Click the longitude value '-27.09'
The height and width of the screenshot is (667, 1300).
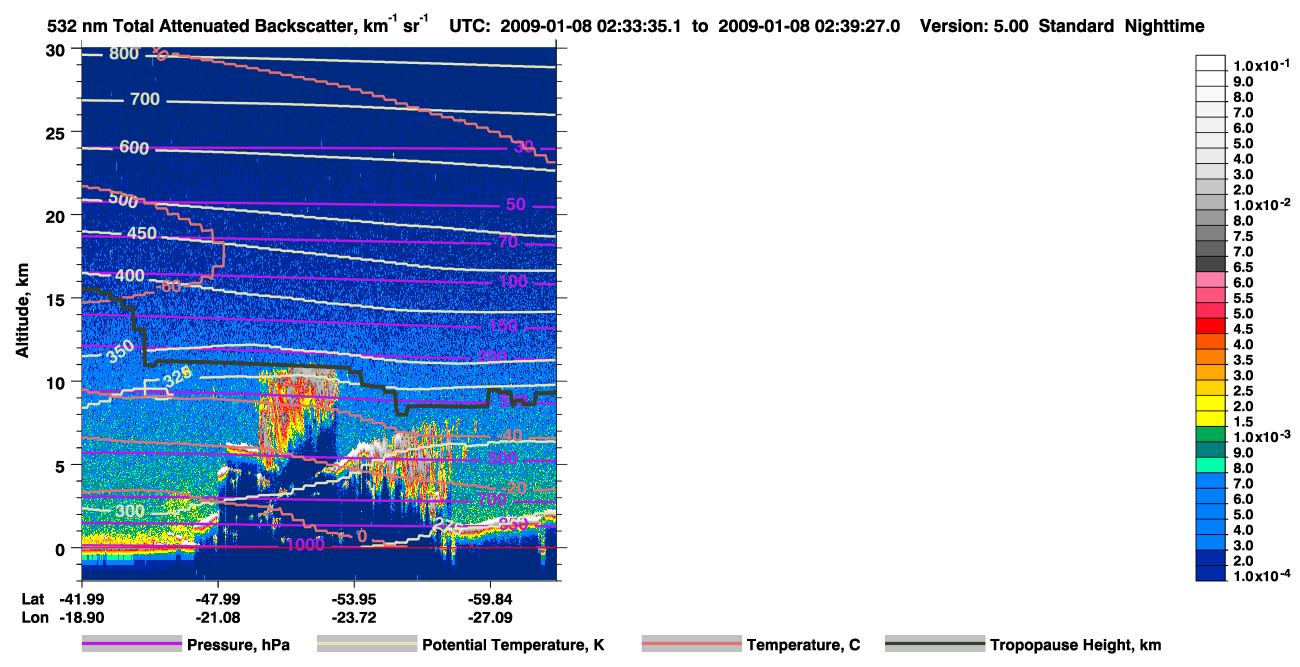point(489,617)
